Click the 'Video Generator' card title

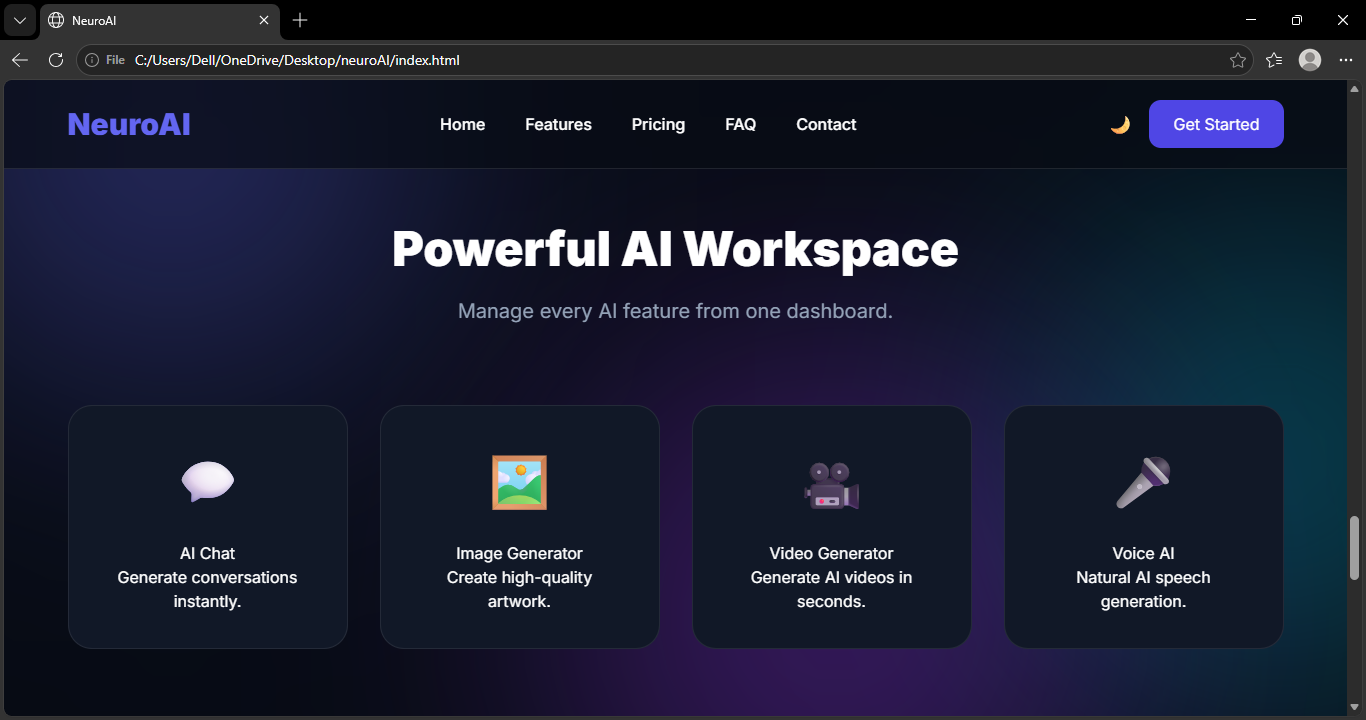831,553
